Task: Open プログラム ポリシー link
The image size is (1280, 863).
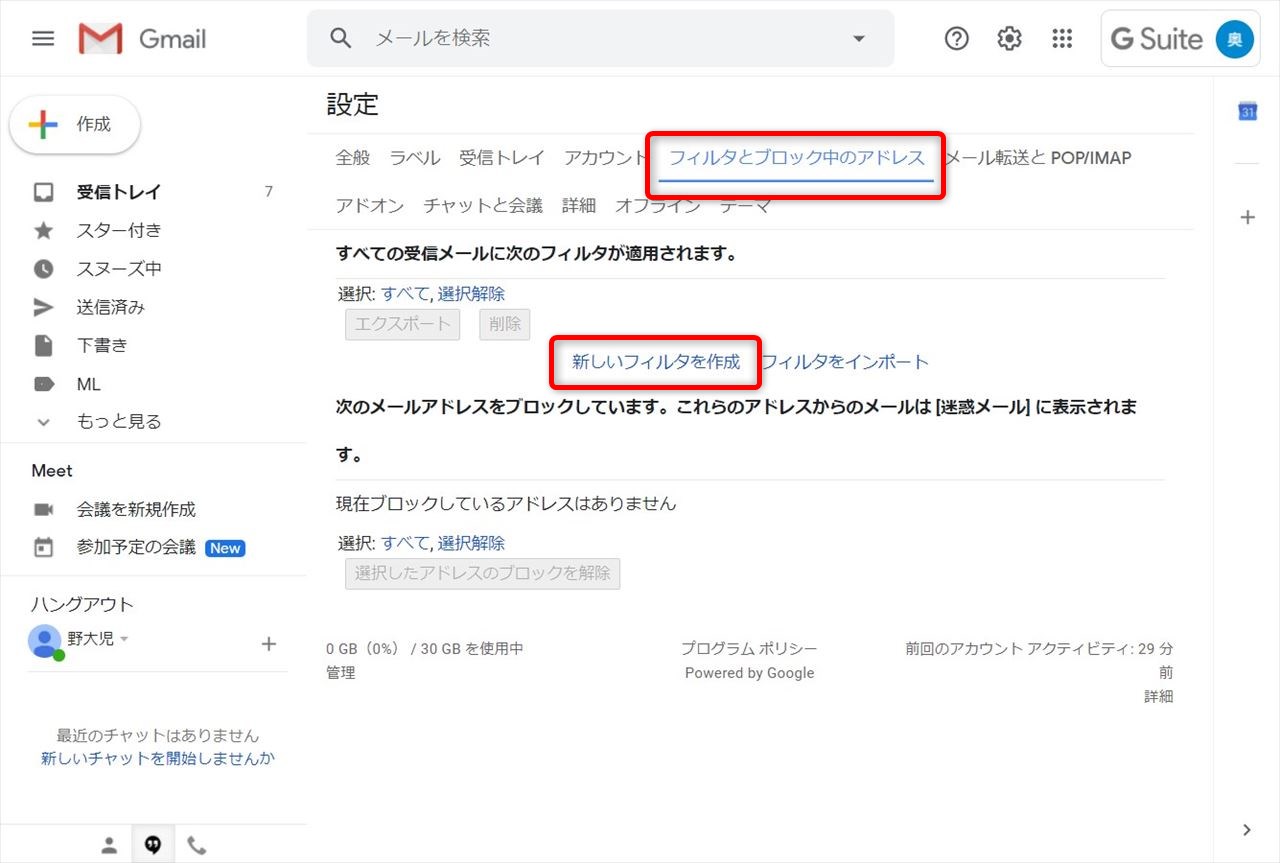Action: point(749,649)
